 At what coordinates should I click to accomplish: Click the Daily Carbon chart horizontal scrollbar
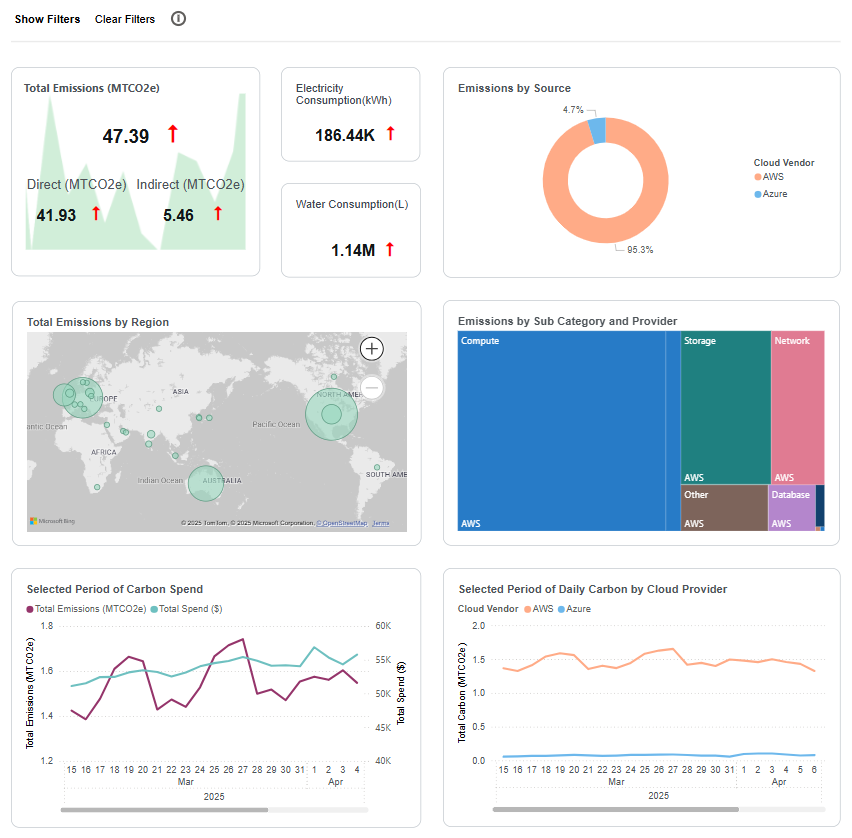point(615,809)
